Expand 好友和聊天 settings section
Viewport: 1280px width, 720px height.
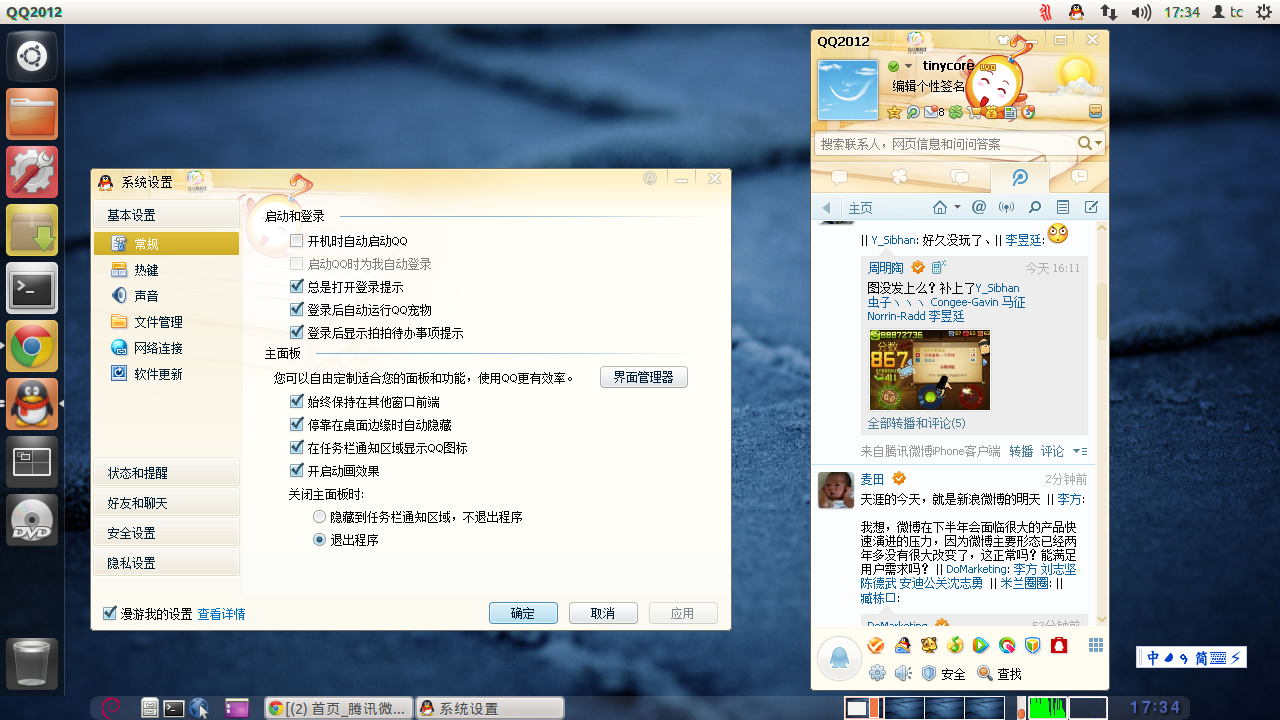point(166,503)
